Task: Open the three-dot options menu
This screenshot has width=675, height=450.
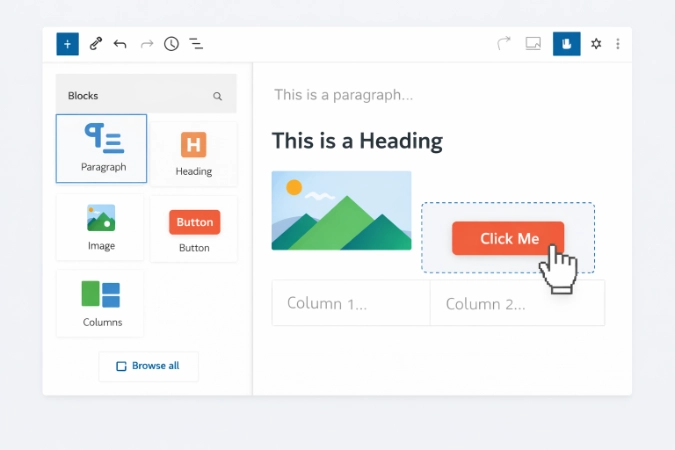Action: click(x=618, y=43)
